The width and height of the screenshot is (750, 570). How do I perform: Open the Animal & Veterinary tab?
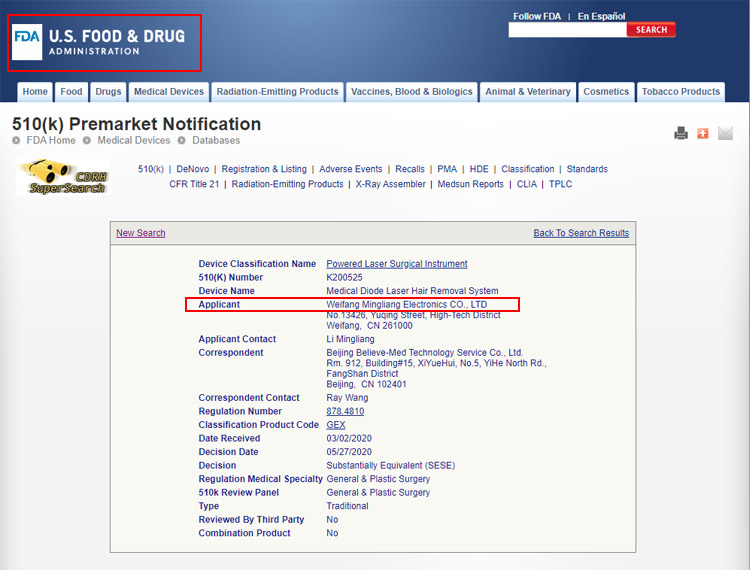pos(528,92)
